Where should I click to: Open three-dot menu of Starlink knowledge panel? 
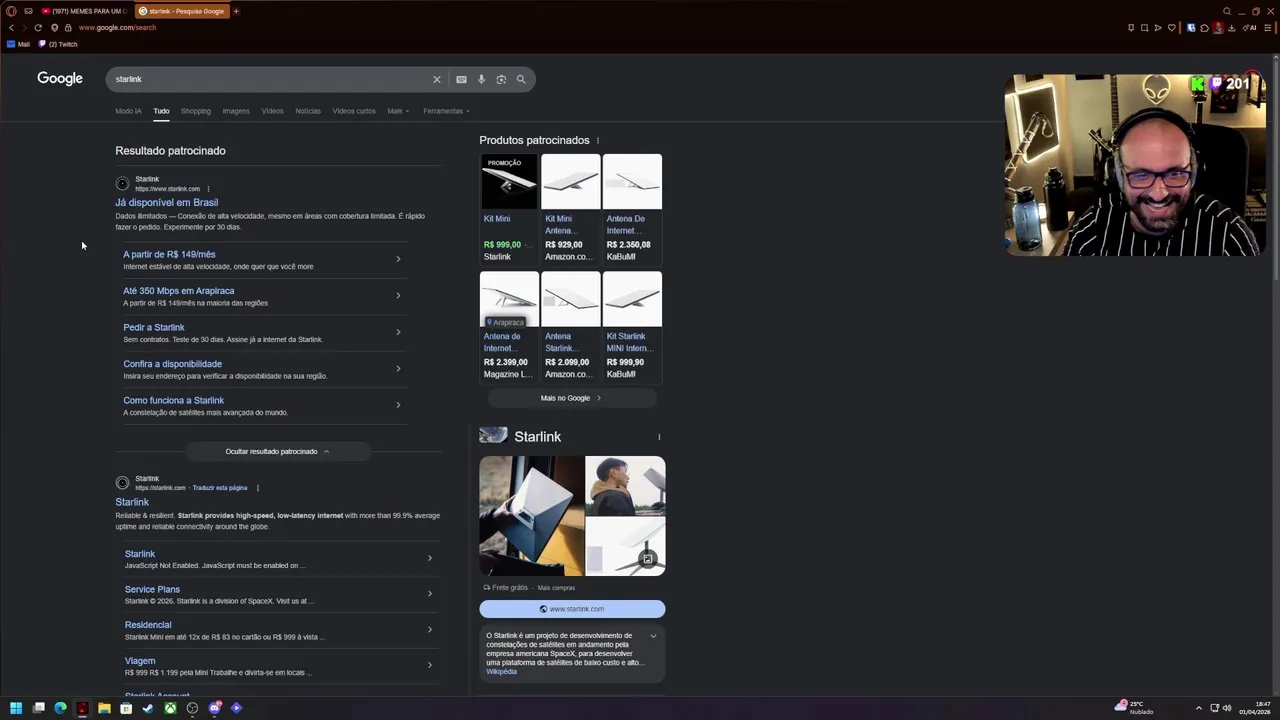pos(659,437)
